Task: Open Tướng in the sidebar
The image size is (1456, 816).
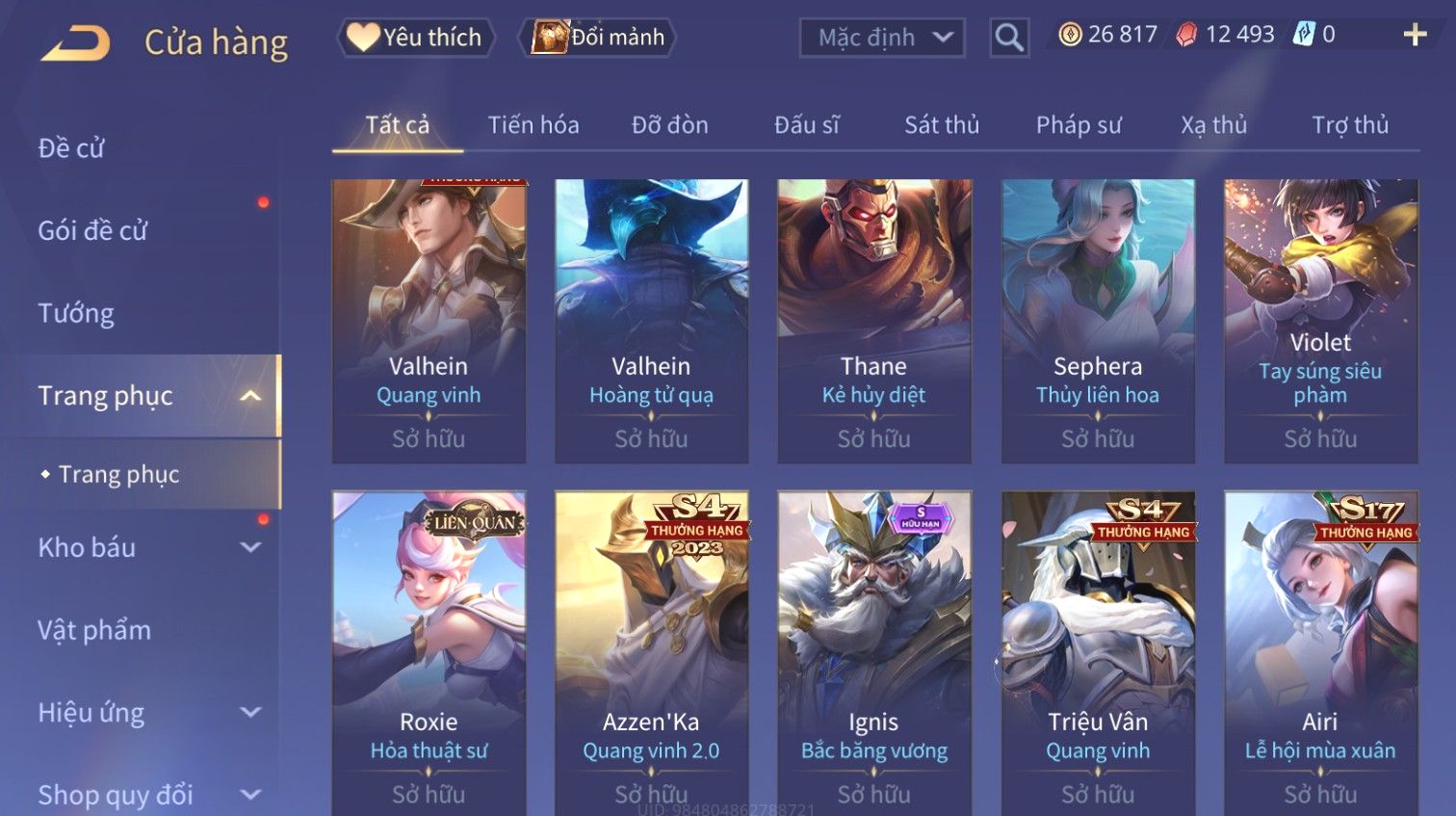Action: pyautogui.click(x=76, y=313)
